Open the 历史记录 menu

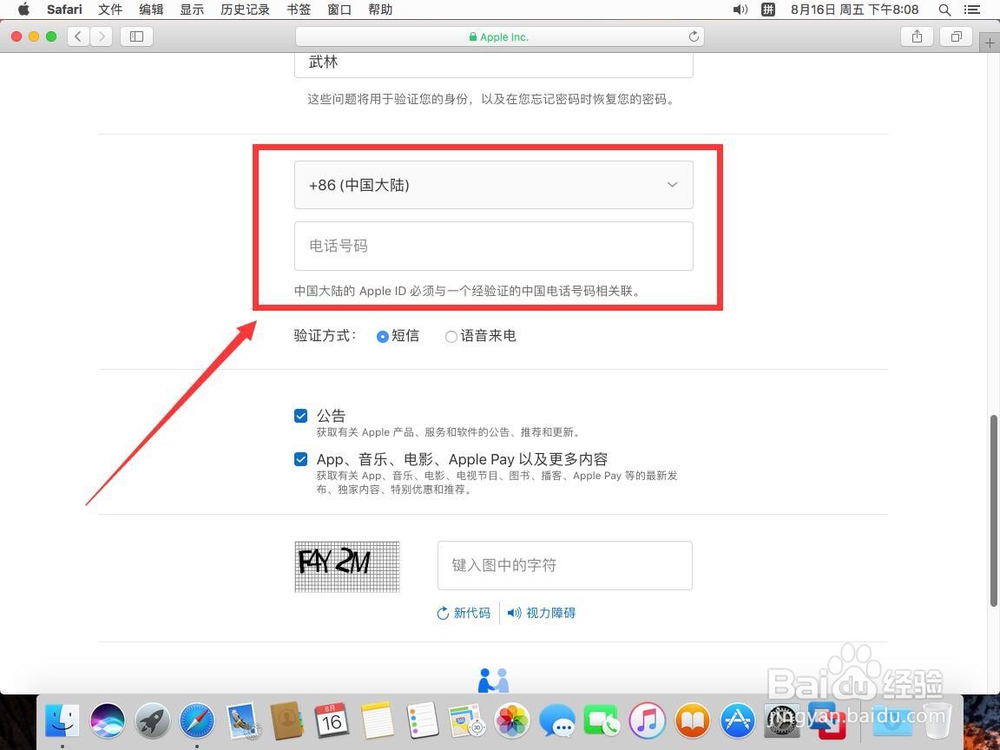tap(245, 9)
